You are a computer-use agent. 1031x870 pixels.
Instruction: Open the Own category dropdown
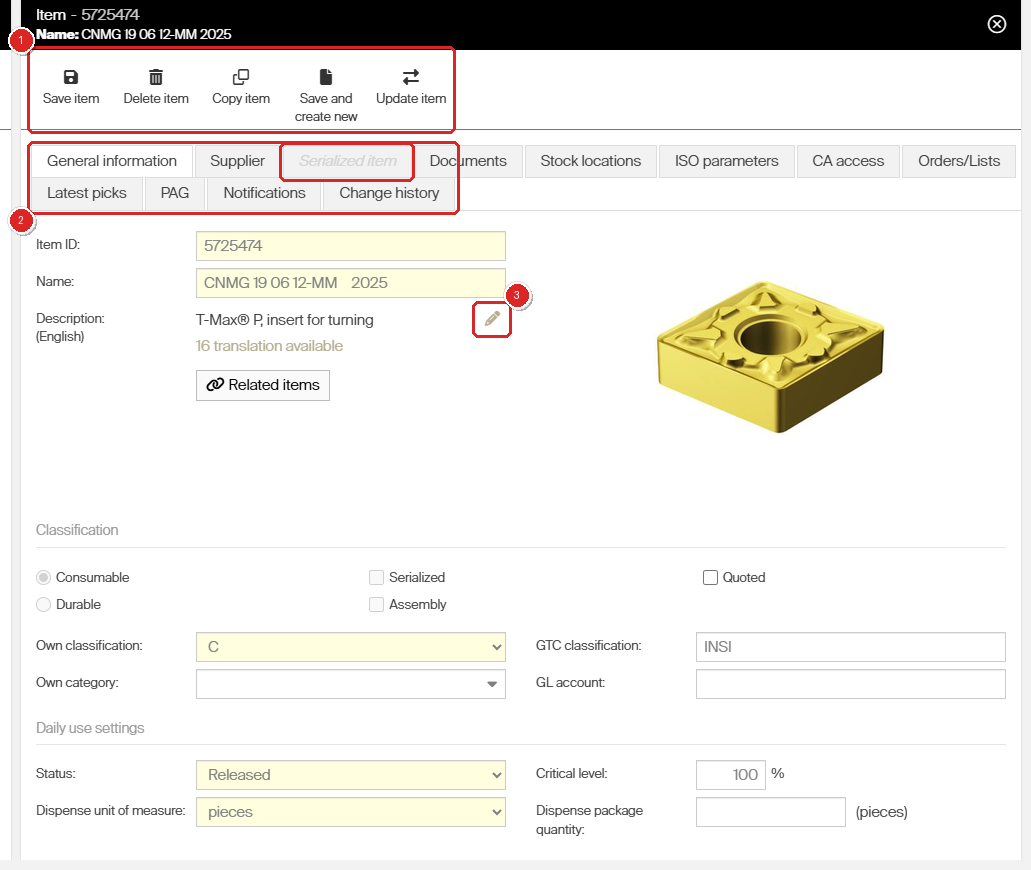pos(350,684)
